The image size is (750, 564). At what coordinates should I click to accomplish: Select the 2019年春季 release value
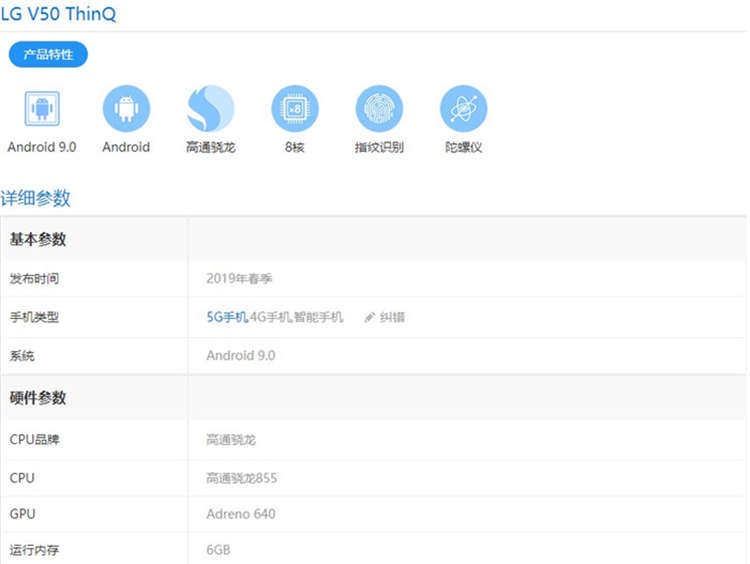(x=239, y=278)
